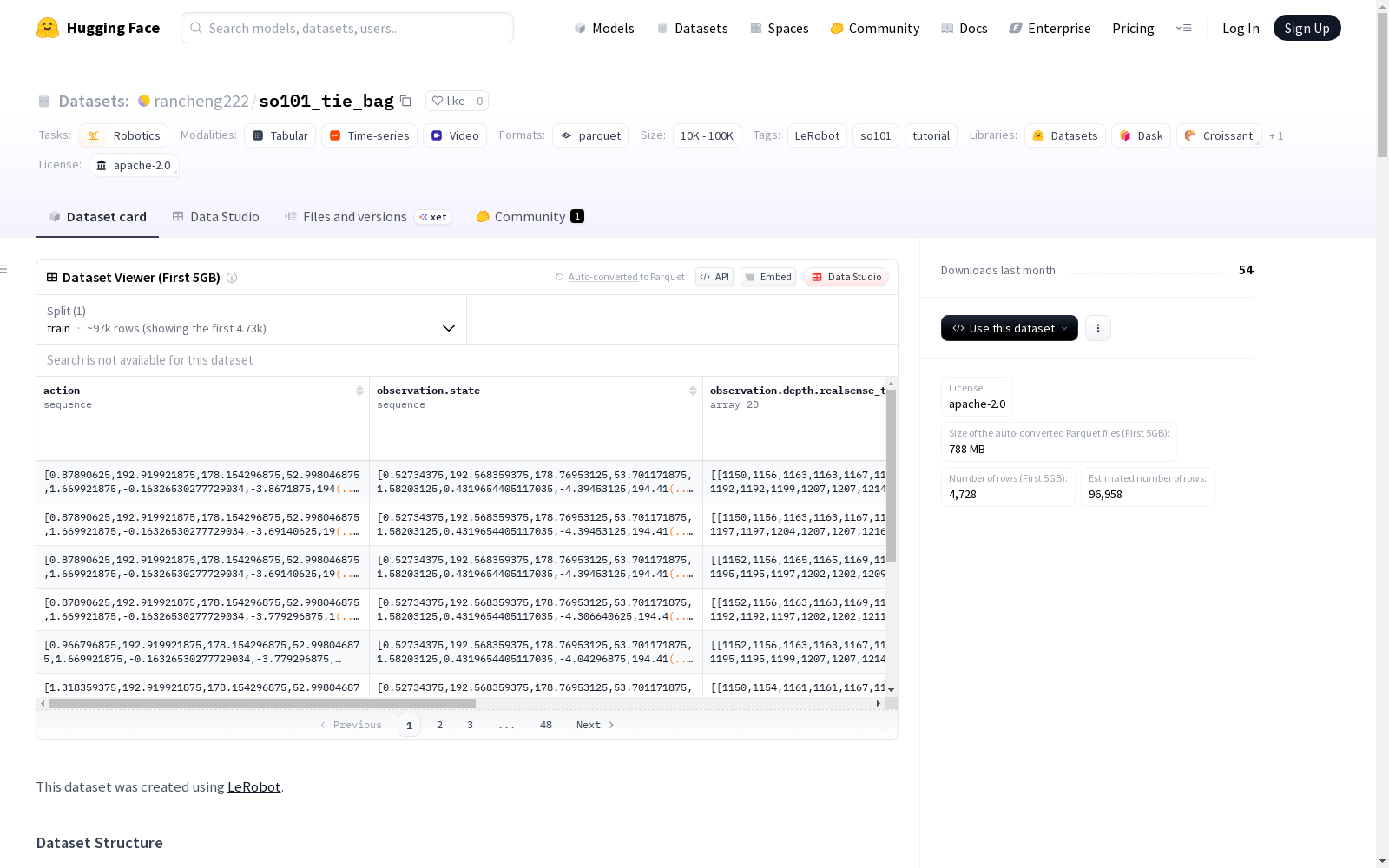The image size is (1389, 868).
Task: Click the apache-2.0 license tag
Action: point(134,165)
